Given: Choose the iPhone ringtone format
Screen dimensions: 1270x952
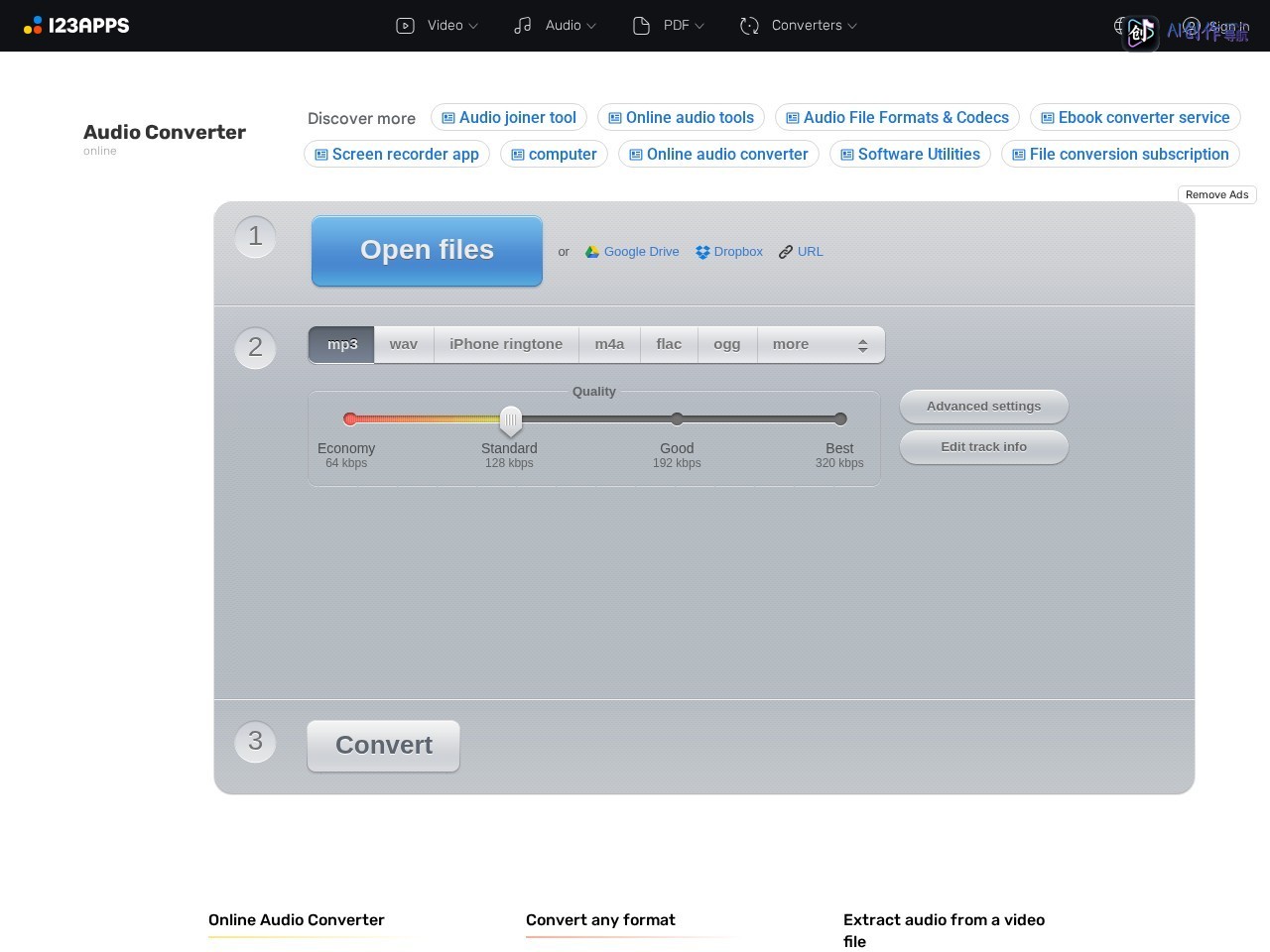Looking at the screenshot, I should (506, 344).
